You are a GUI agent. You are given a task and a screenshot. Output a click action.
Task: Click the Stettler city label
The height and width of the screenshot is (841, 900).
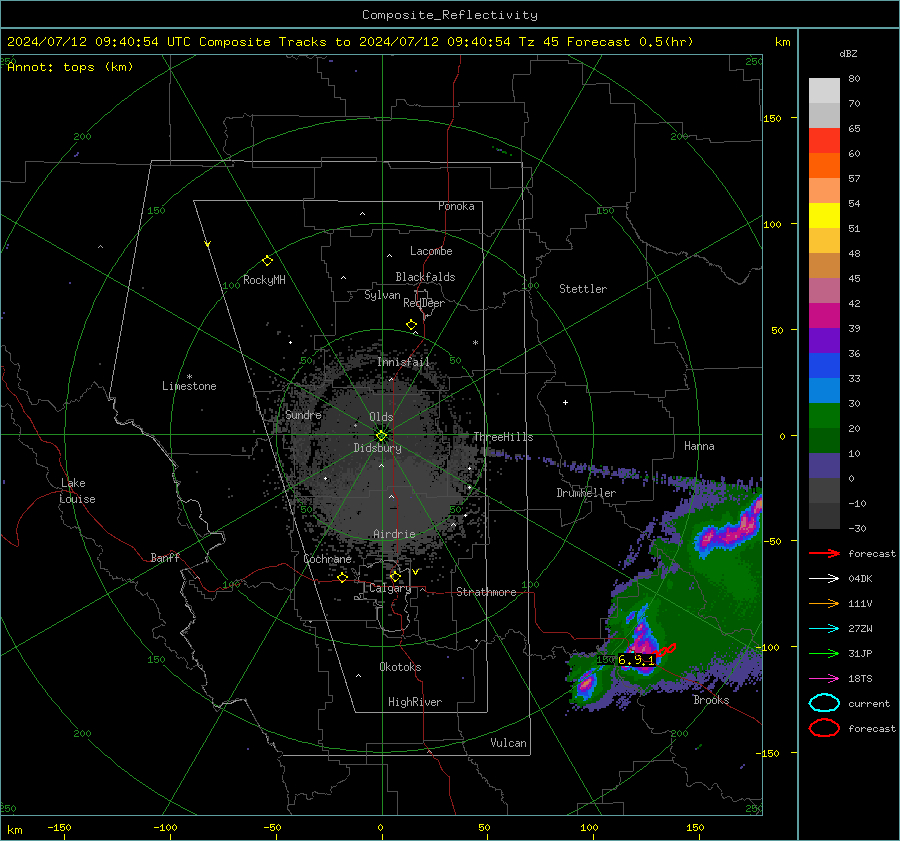click(583, 289)
